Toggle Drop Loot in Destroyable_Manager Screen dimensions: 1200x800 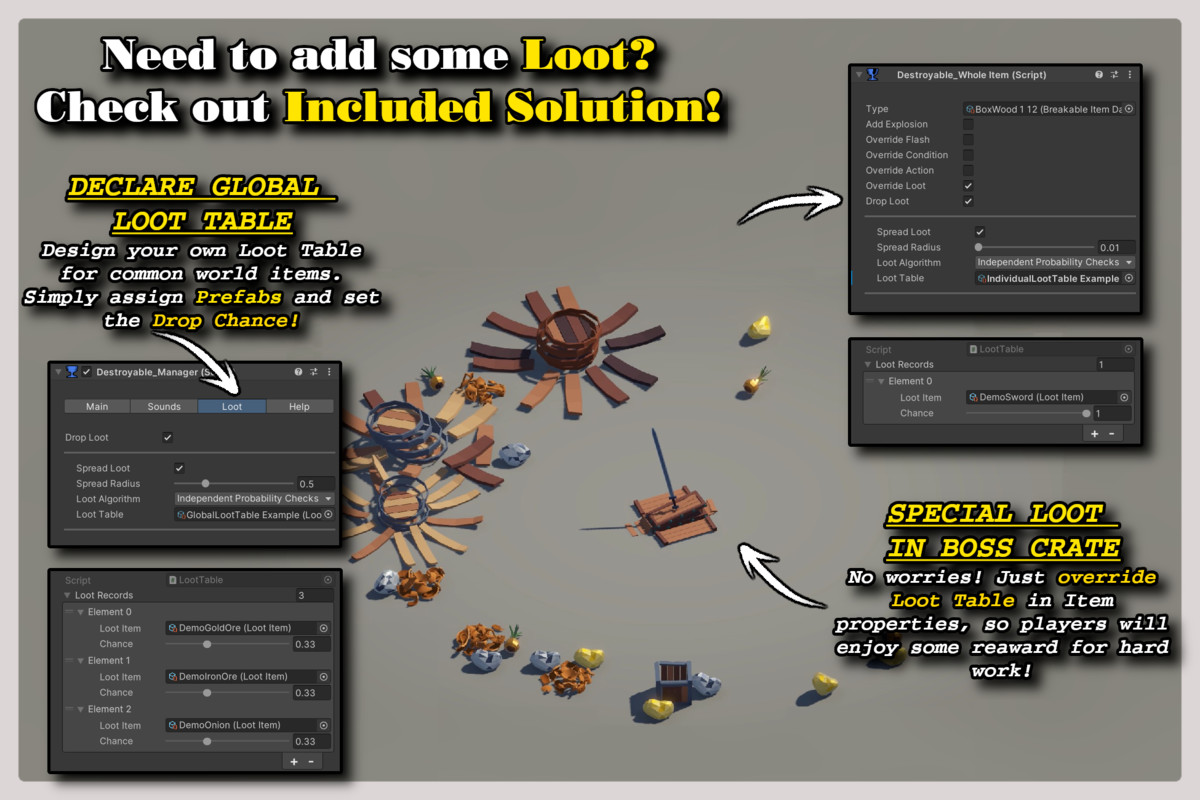(167, 437)
